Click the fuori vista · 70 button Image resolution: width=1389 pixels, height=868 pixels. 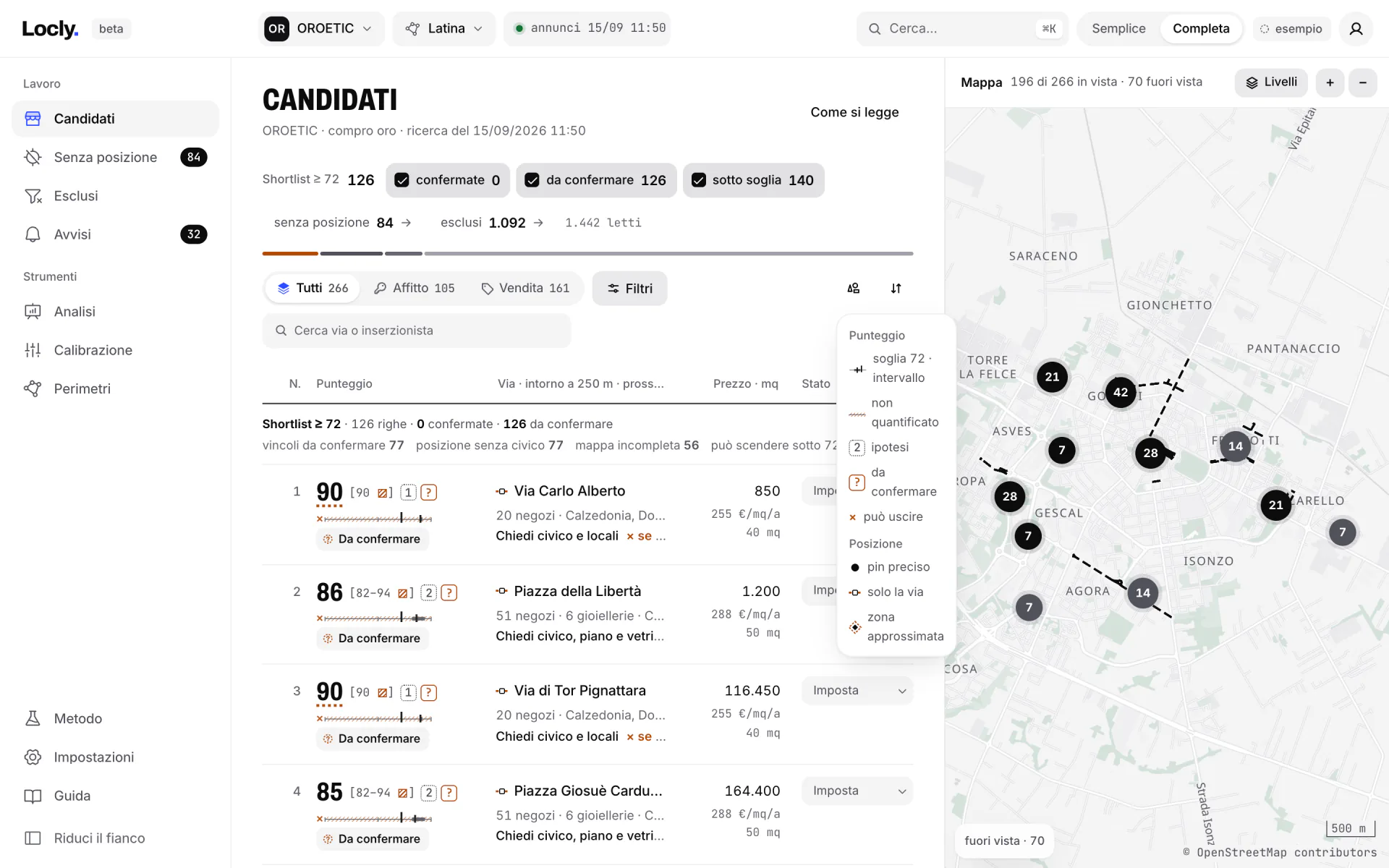pyautogui.click(x=1004, y=841)
